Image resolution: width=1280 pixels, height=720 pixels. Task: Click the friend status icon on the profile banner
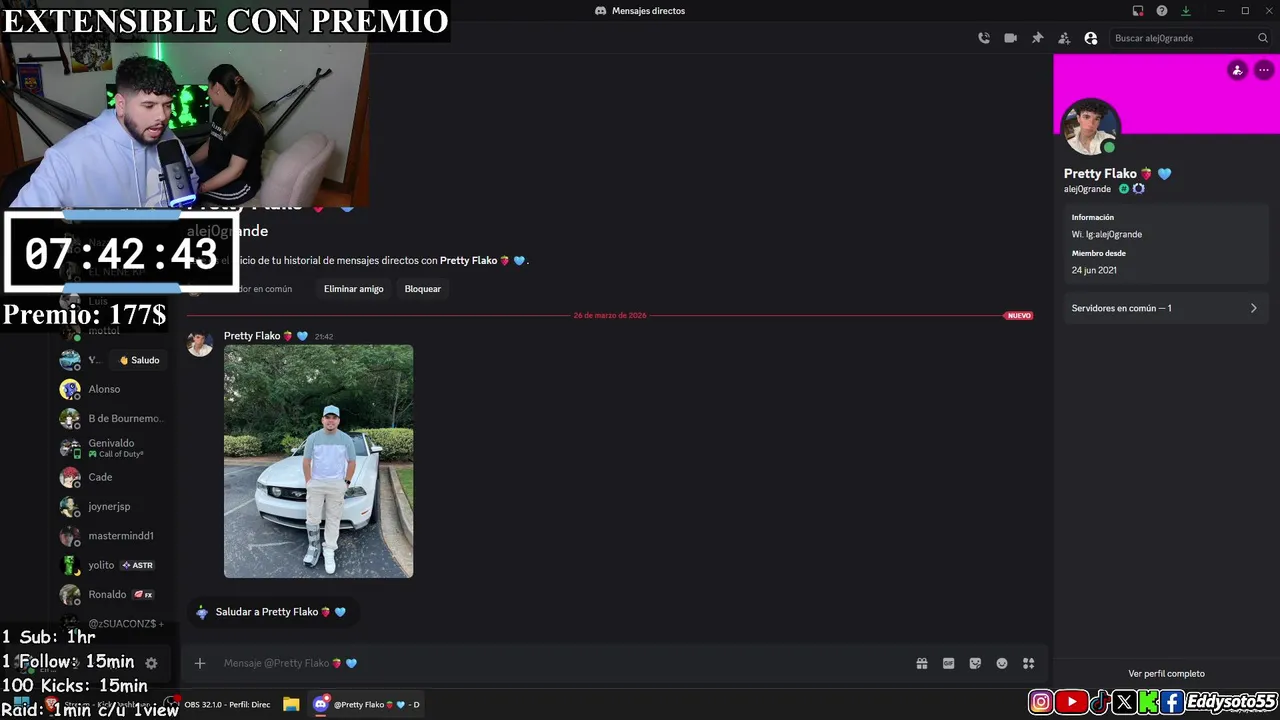[x=1237, y=70]
